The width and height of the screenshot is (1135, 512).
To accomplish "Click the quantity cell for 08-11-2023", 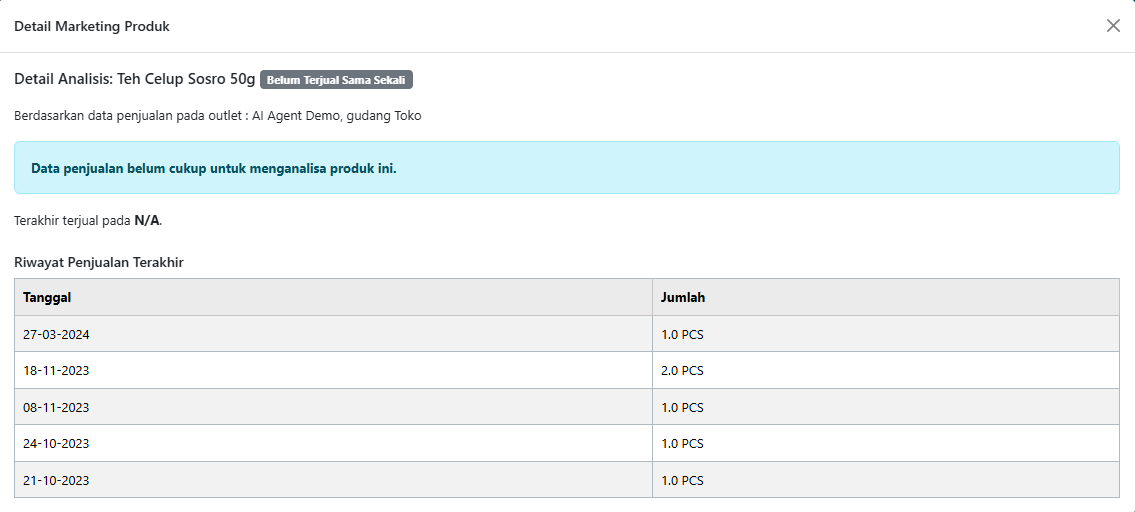I will 682,407.
